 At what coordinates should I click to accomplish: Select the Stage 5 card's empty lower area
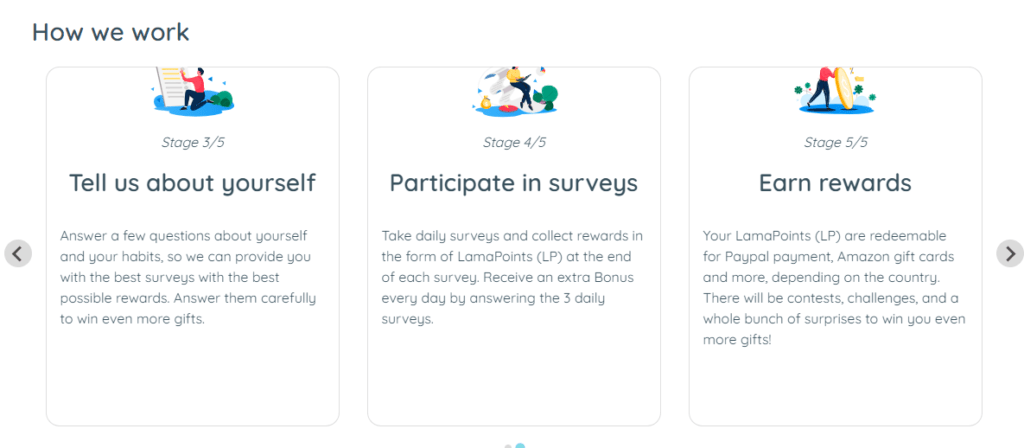[835, 389]
